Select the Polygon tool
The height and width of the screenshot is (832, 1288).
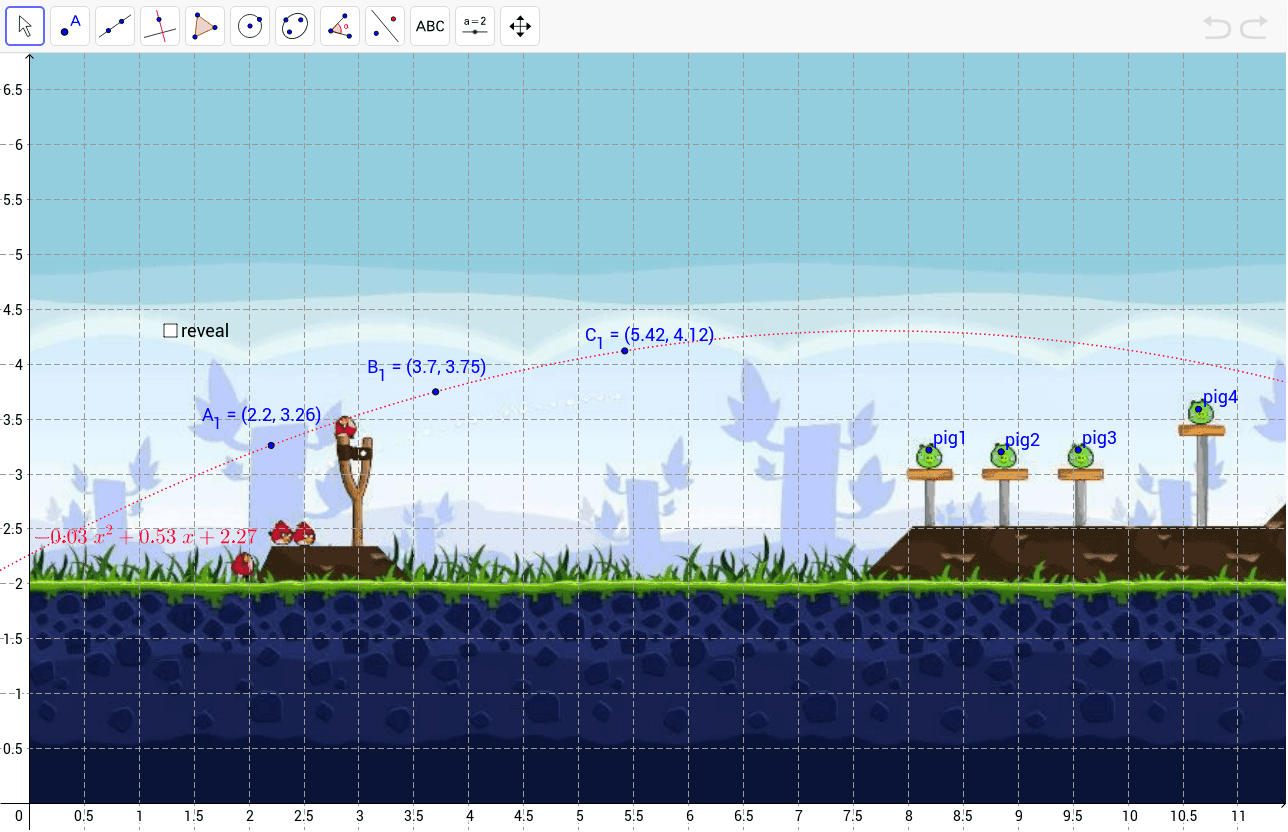tap(205, 26)
